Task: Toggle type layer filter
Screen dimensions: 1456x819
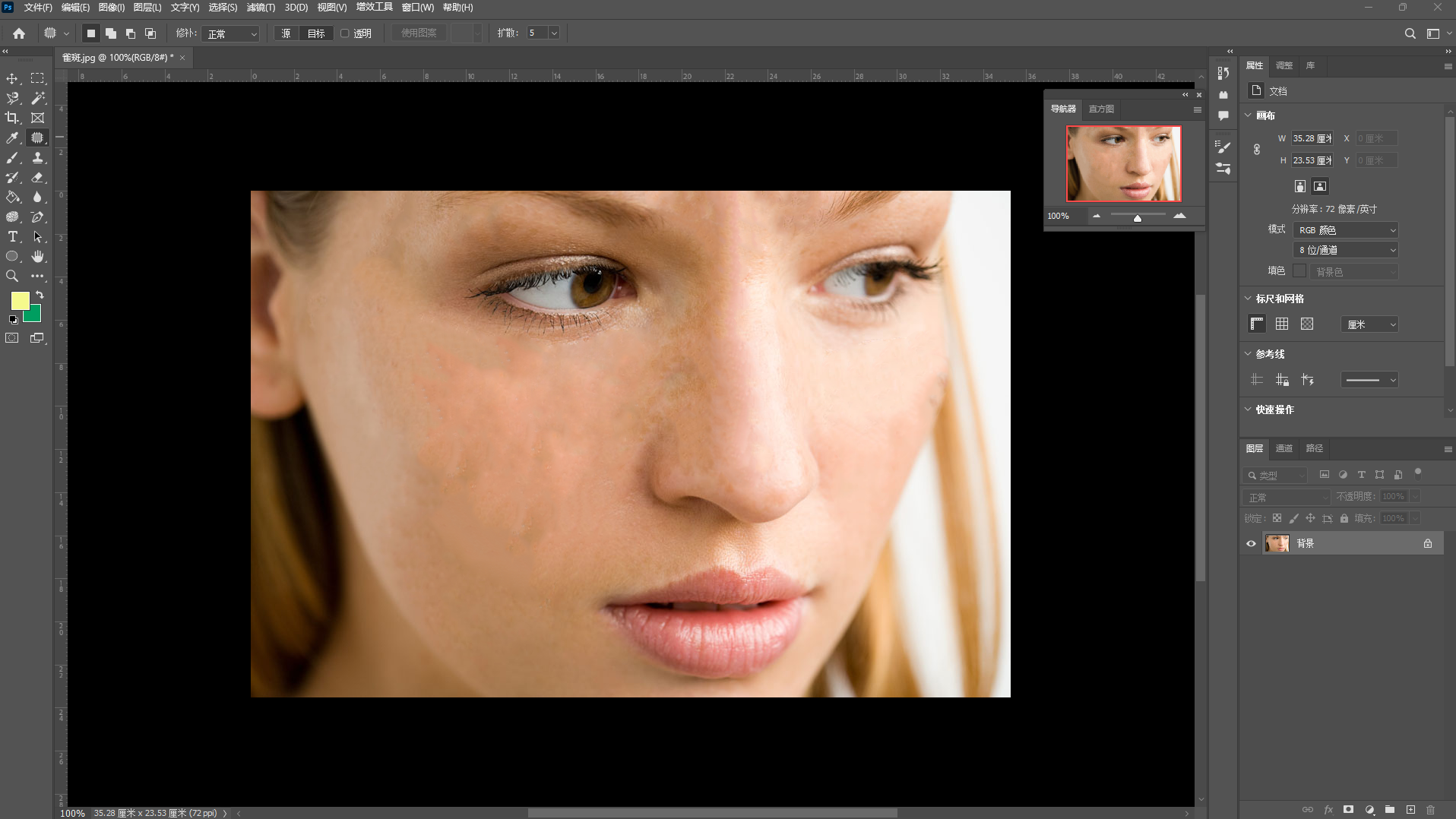Action: tap(1361, 475)
